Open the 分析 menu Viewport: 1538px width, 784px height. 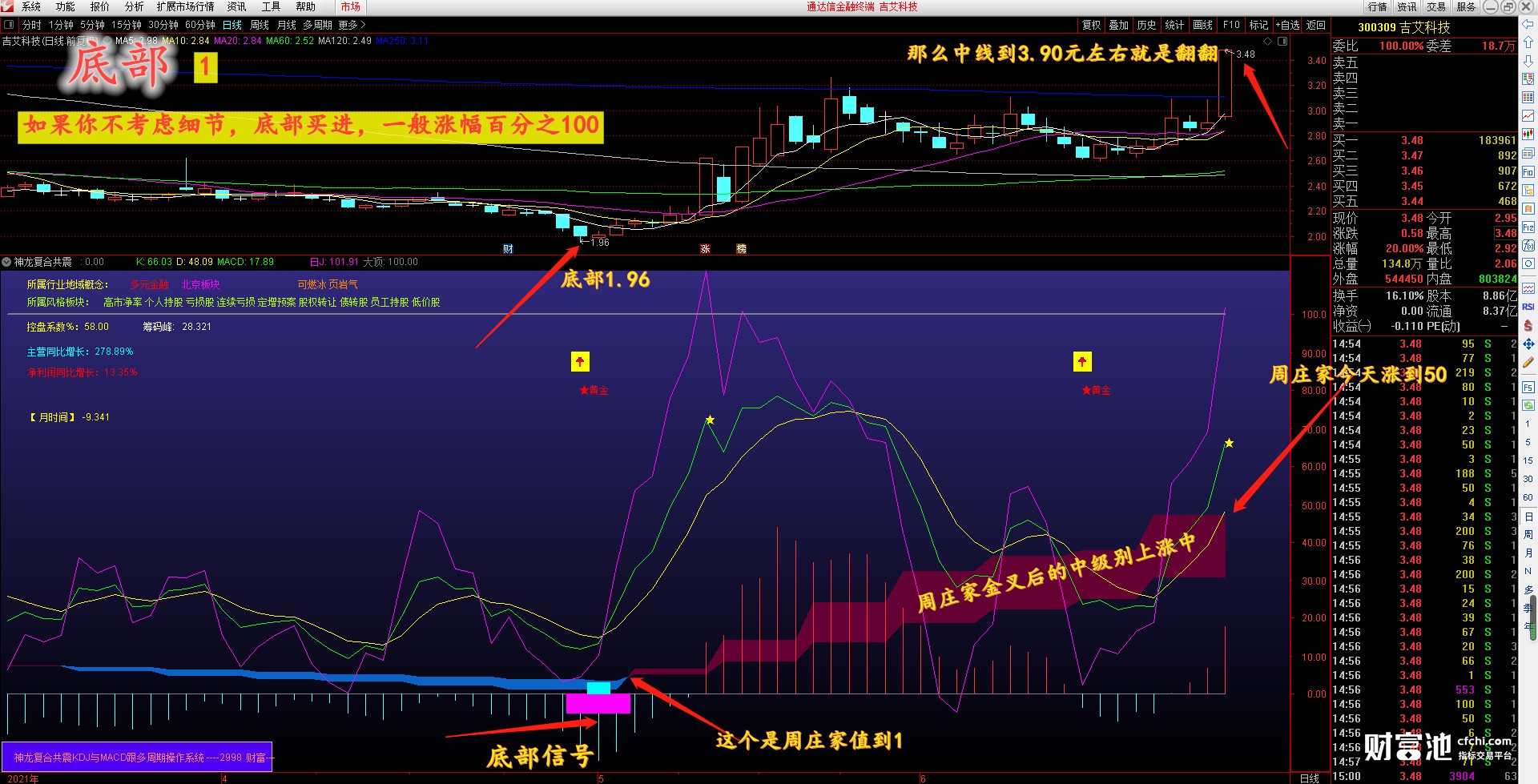click(134, 6)
